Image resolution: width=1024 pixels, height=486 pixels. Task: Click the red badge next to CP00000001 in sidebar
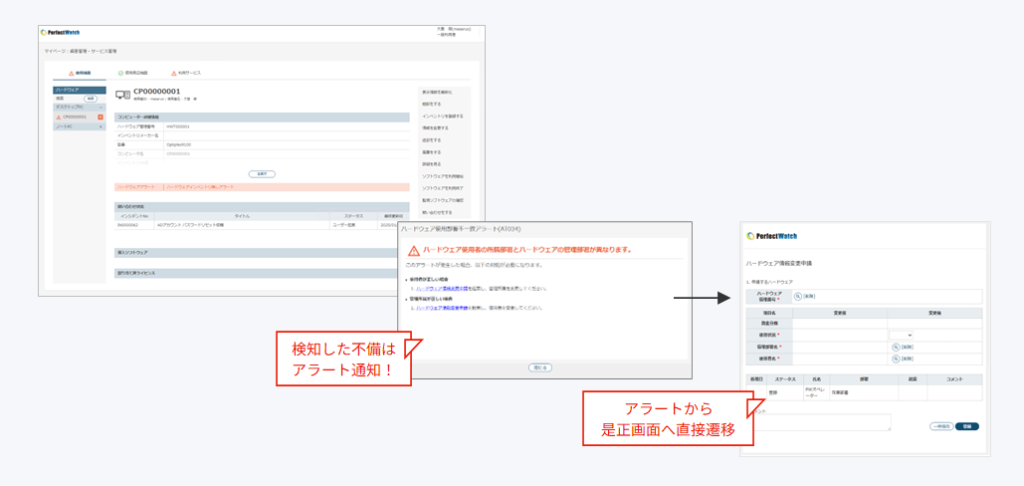(100, 117)
